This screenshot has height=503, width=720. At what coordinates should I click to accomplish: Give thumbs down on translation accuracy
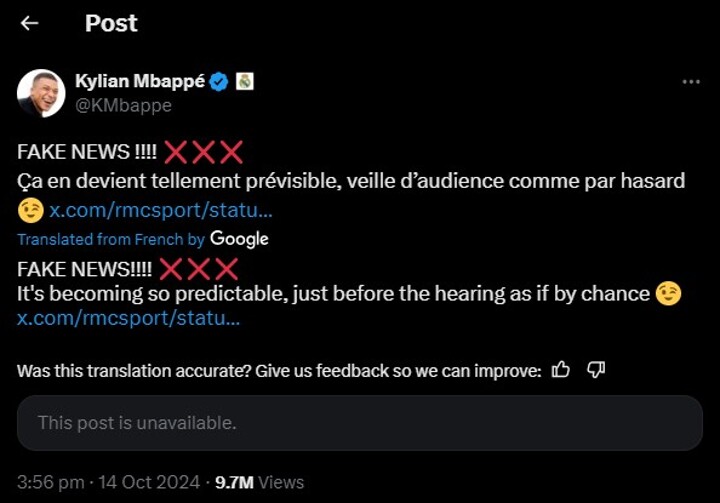point(596,370)
